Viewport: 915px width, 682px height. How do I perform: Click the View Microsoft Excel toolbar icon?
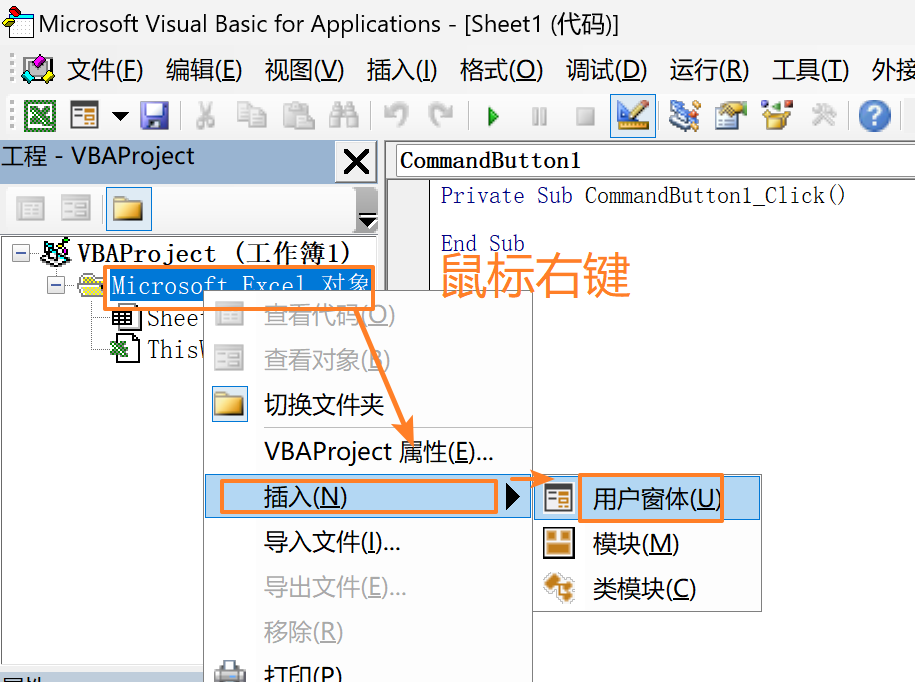tap(40, 116)
